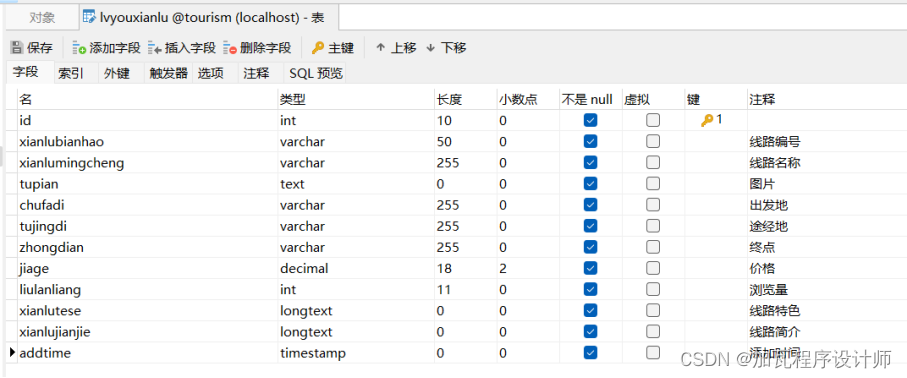The width and height of the screenshot is (907, 378).
Task: Uncheck Not null for xianlubianhao row
Action: click(591, 141)
